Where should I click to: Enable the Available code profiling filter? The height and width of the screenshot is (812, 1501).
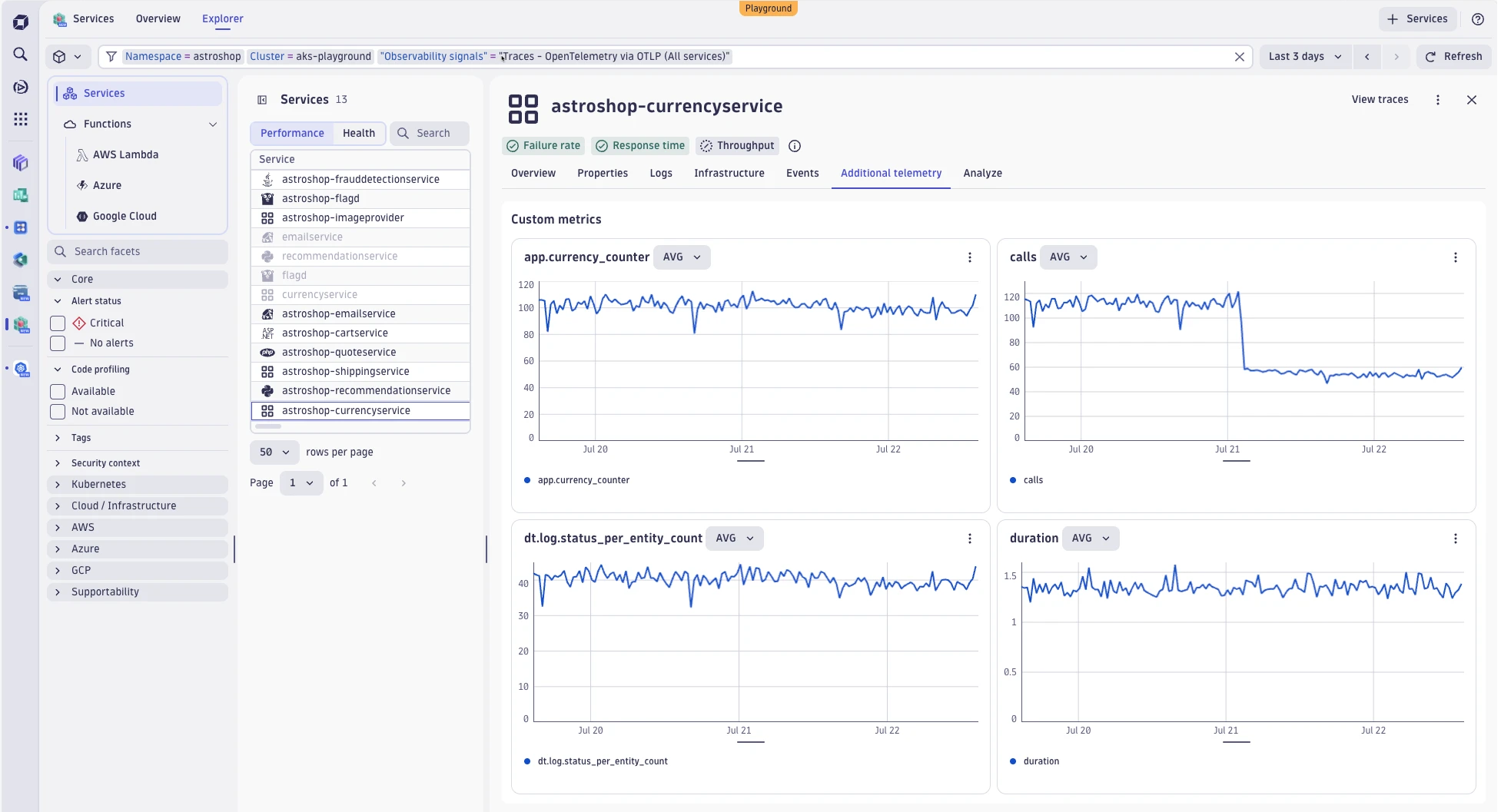[x=58, y=392]
